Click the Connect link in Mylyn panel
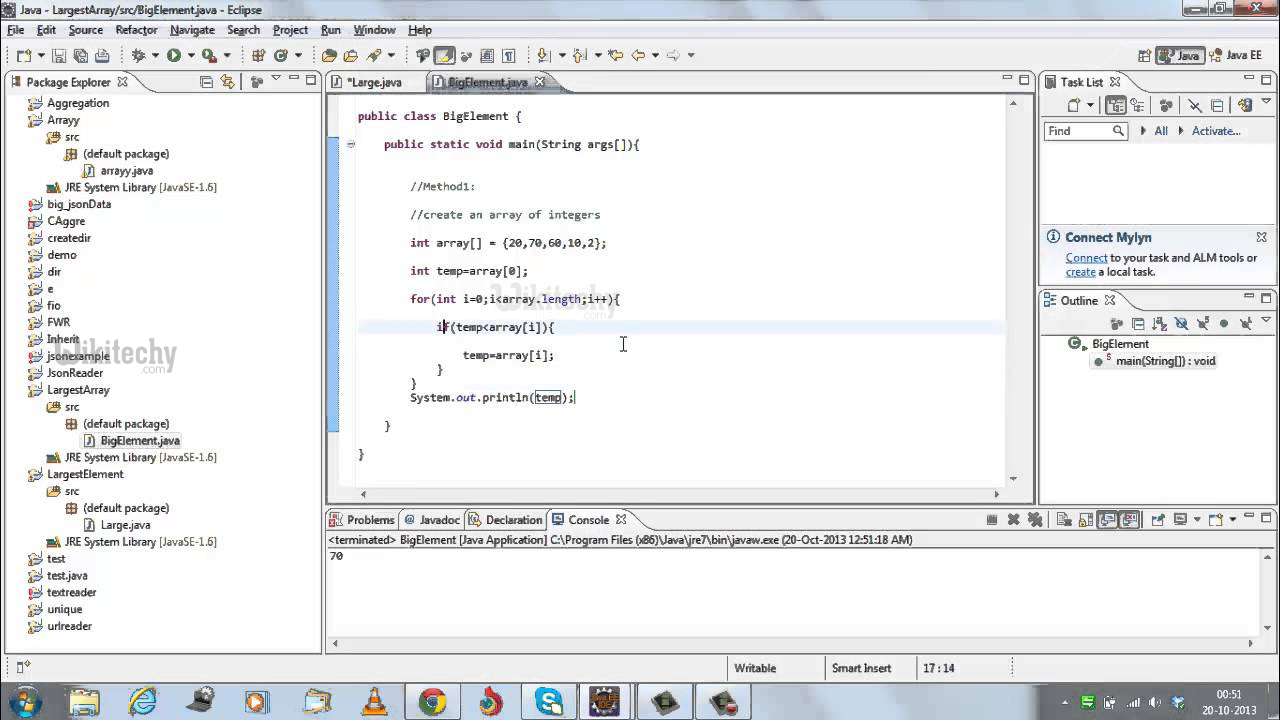The image size is (1280, 720). (x=1086, y=258)
